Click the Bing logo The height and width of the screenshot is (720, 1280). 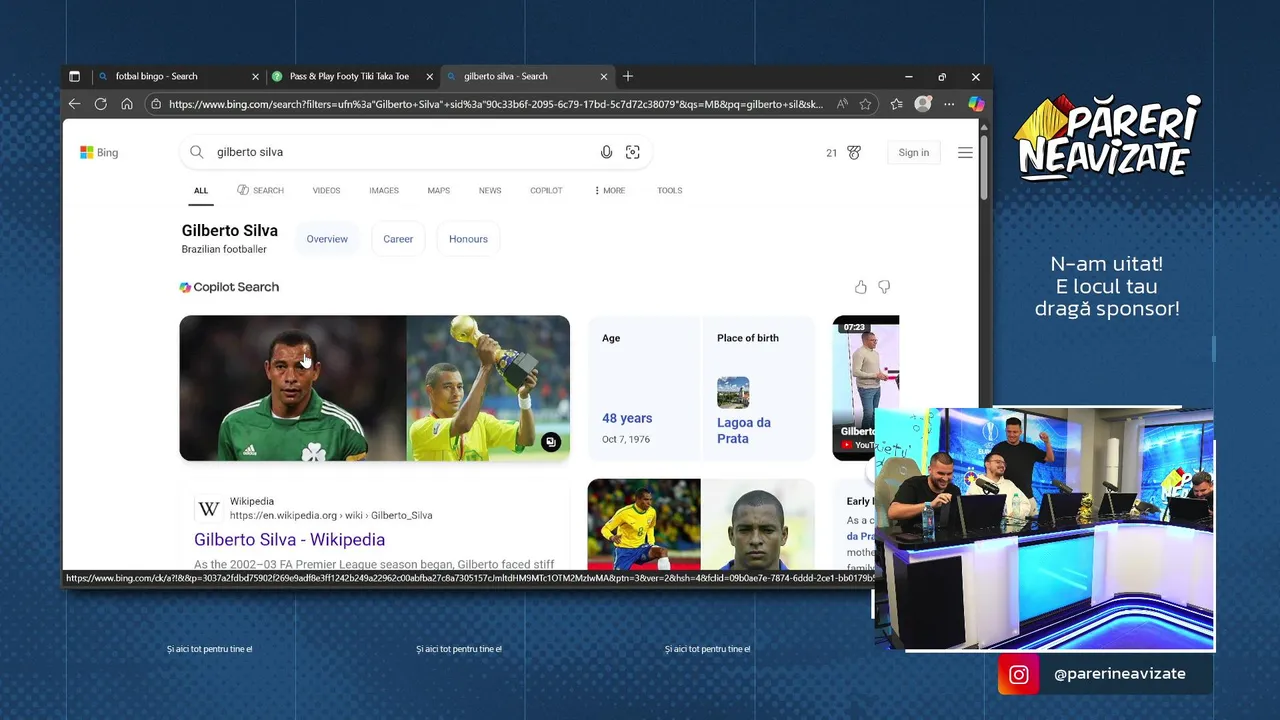tap(99, 152)
